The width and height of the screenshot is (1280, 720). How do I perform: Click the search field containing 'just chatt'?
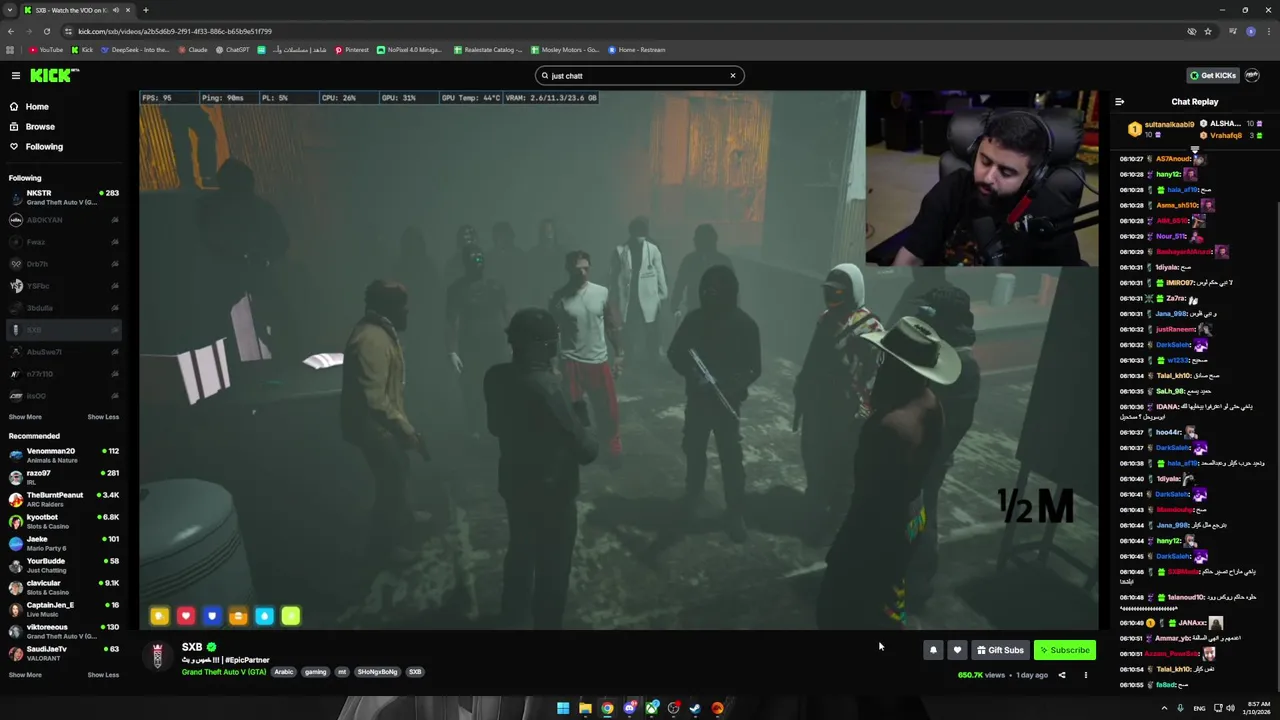[x=639, y=75]
